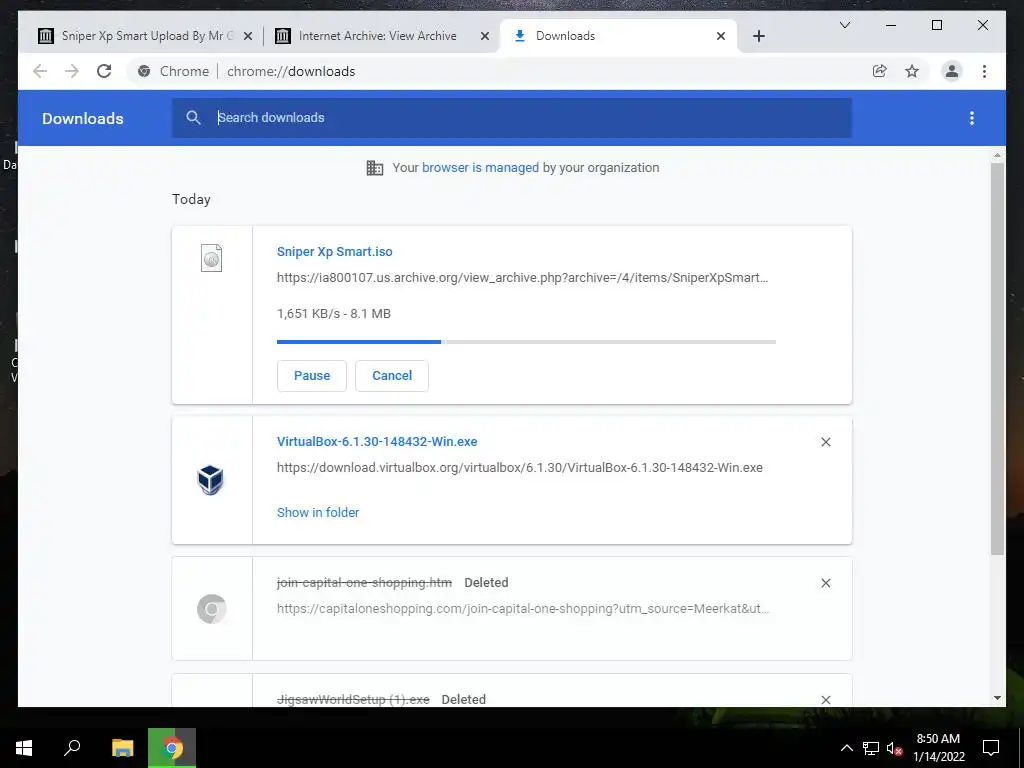This screenshot has height=768, width=1024.
Task: Open the Windows Start menu
Action: 24,748
